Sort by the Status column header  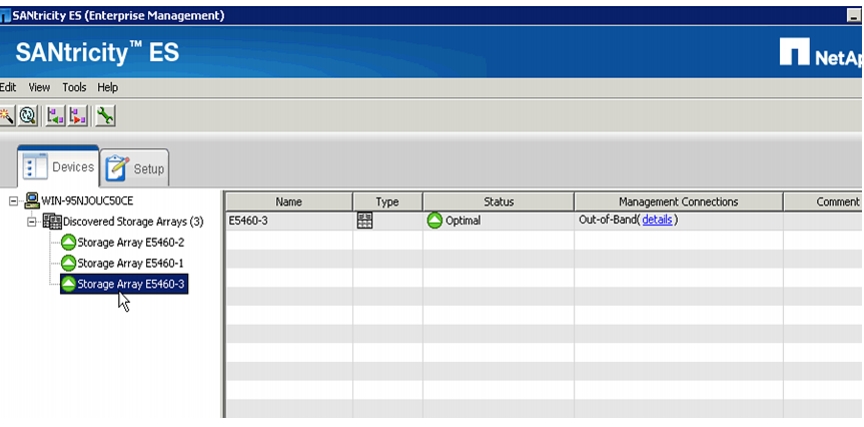499,202
